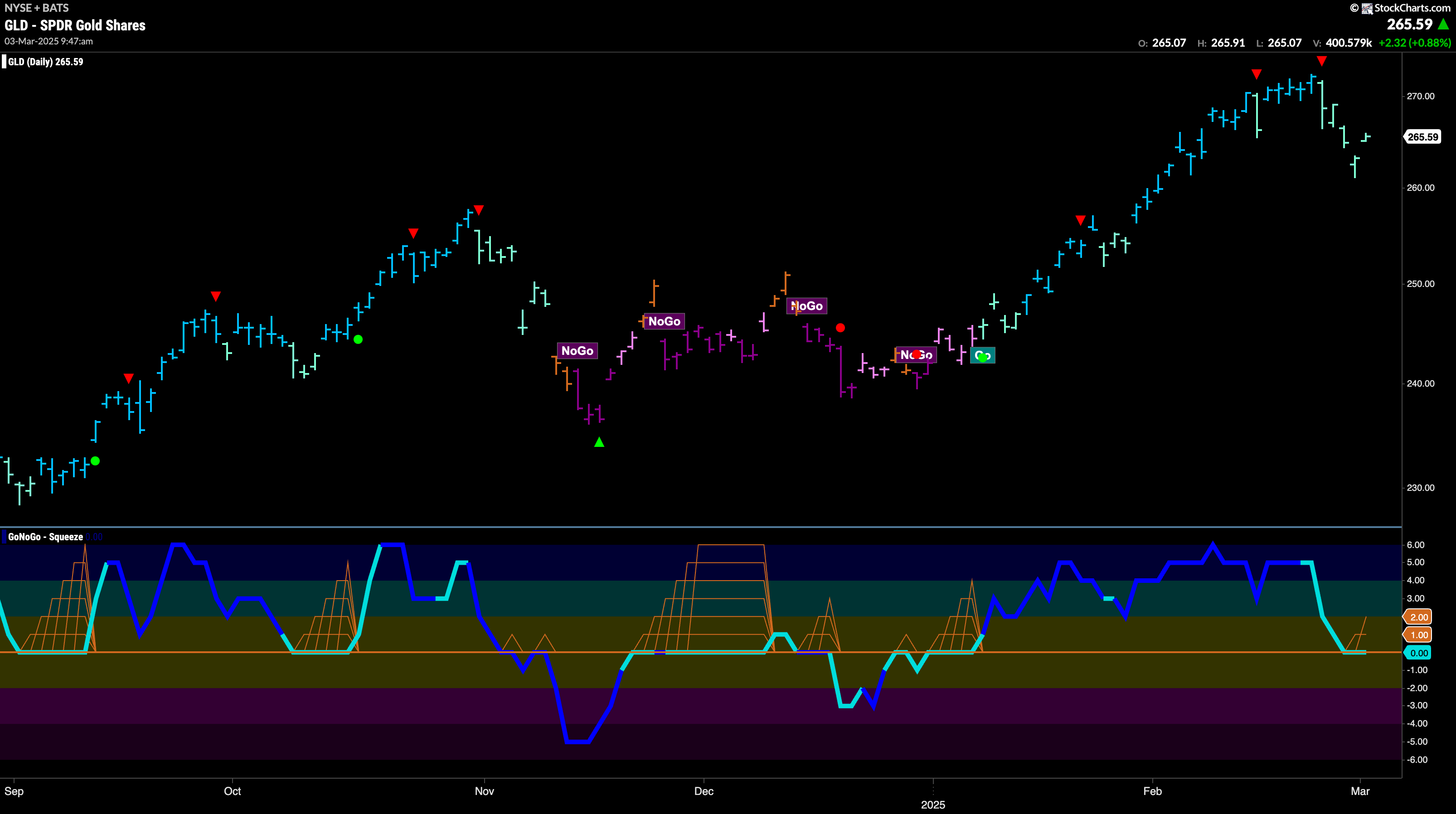Click the GLD - SPDR Gold Shares title

tap(75, 25)
